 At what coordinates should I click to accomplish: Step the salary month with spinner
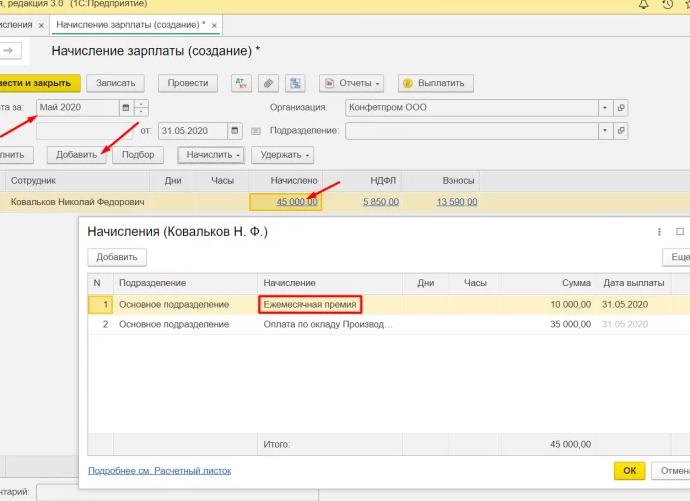point(141,108)
